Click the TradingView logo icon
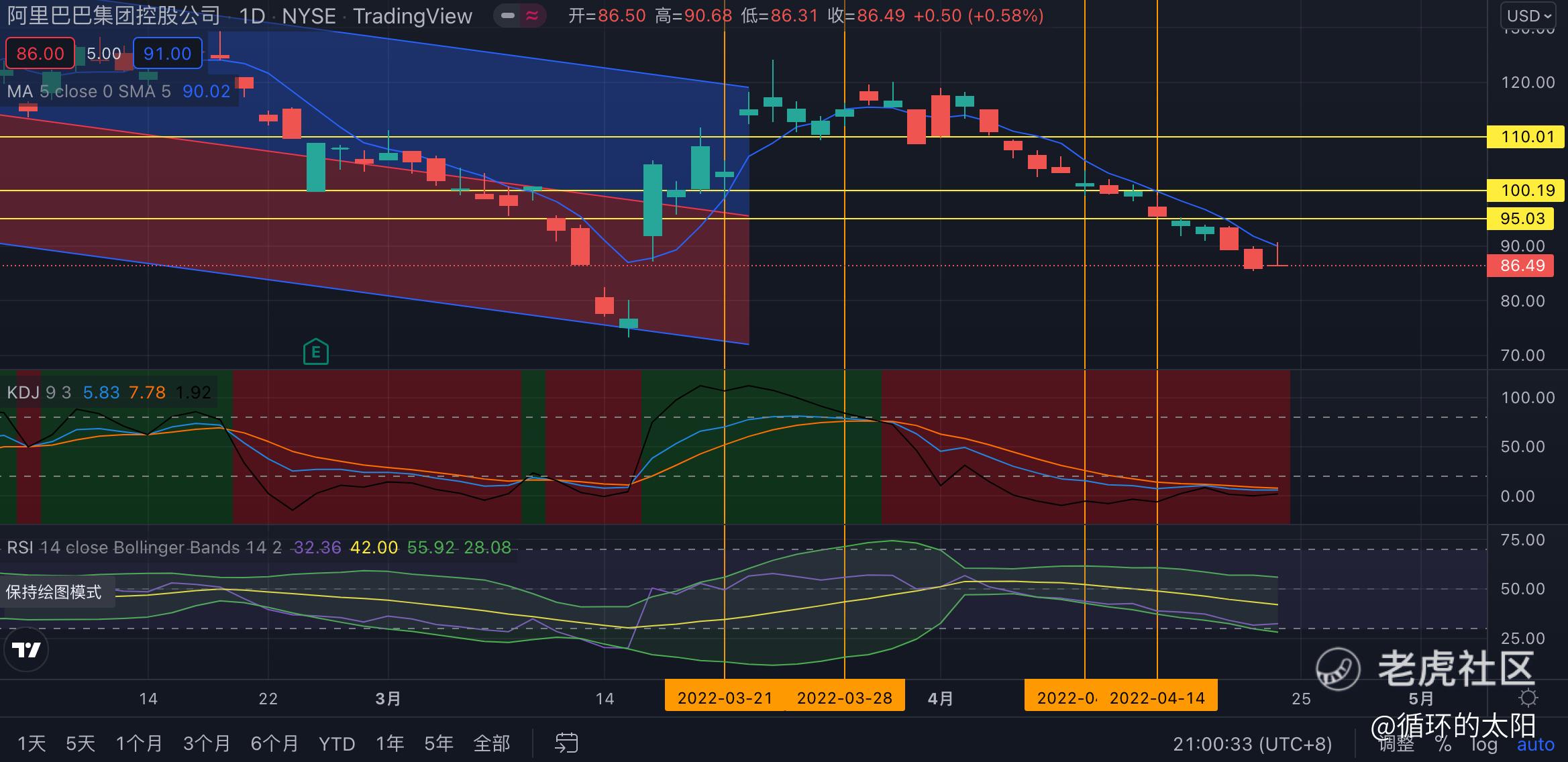Viewport: 1568px width, 762px height. coord(26,649)
